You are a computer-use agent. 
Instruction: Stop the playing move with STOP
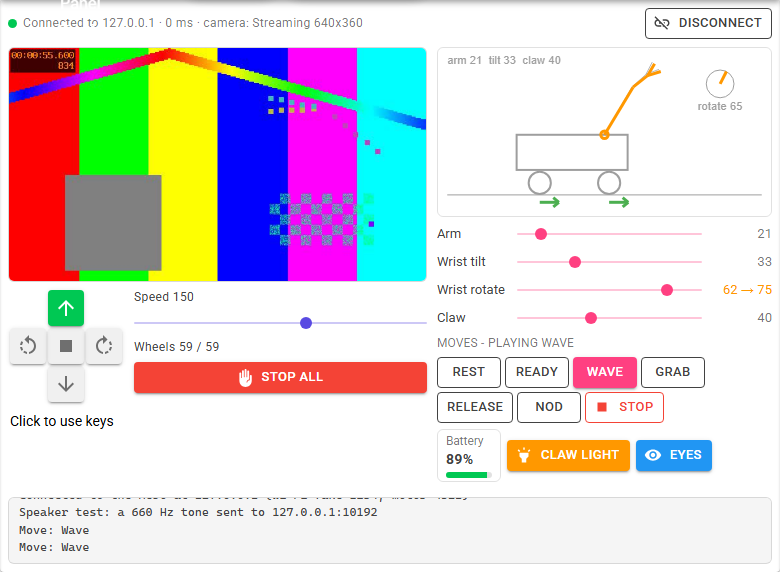pos(624,407)
